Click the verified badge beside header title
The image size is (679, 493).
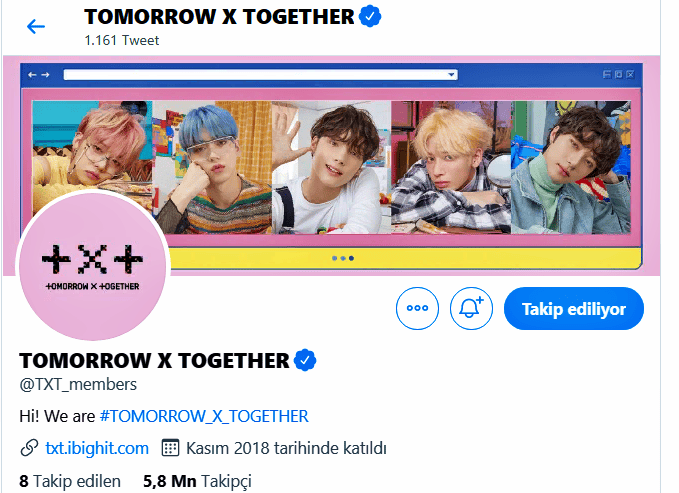tap(370, 16)
